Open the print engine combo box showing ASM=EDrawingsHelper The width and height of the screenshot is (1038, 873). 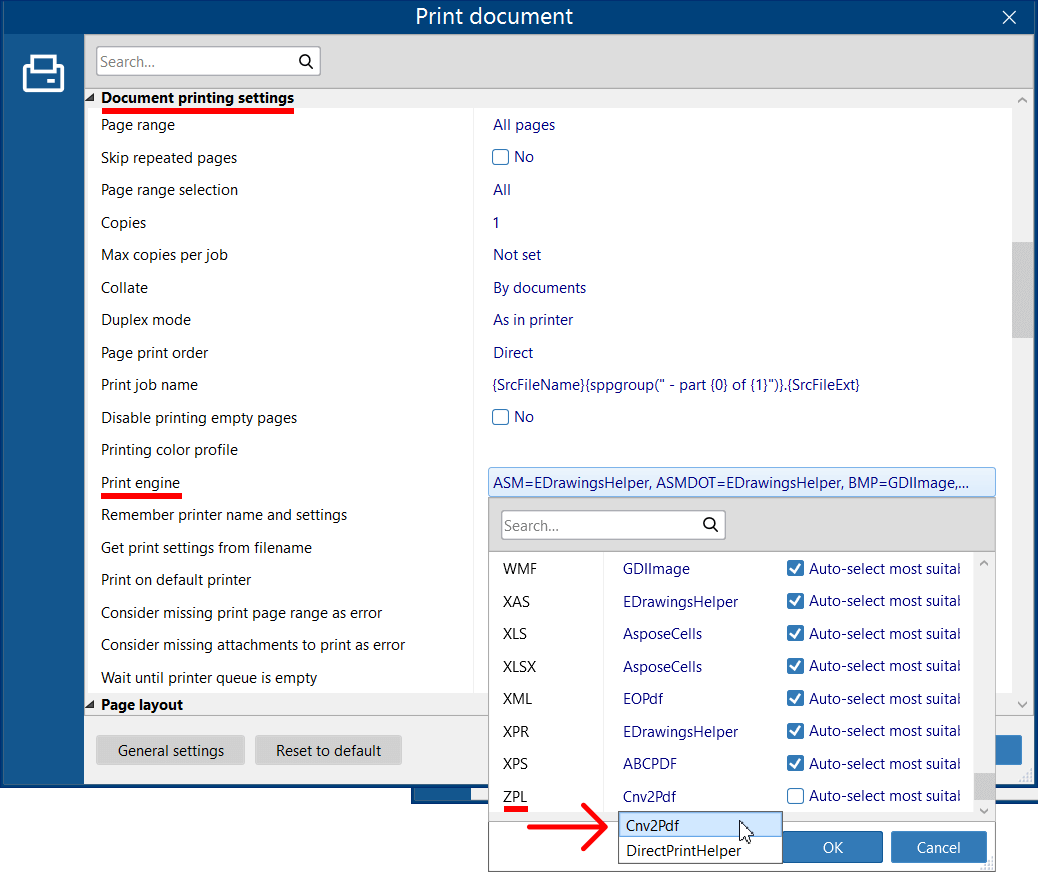(740, 482)
